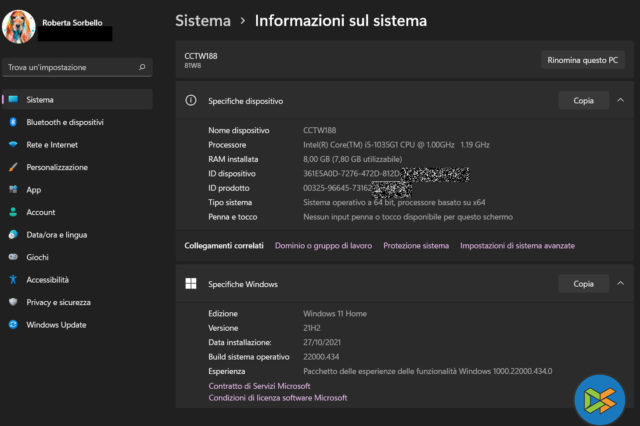
Task: Click the Privacy e sicurezza shield icon
Action: [x=13, y=302]
